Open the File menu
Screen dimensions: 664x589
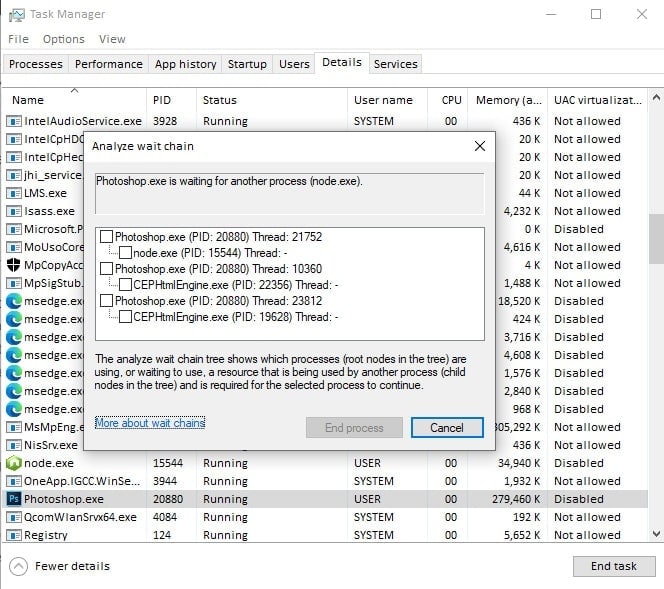19,39
